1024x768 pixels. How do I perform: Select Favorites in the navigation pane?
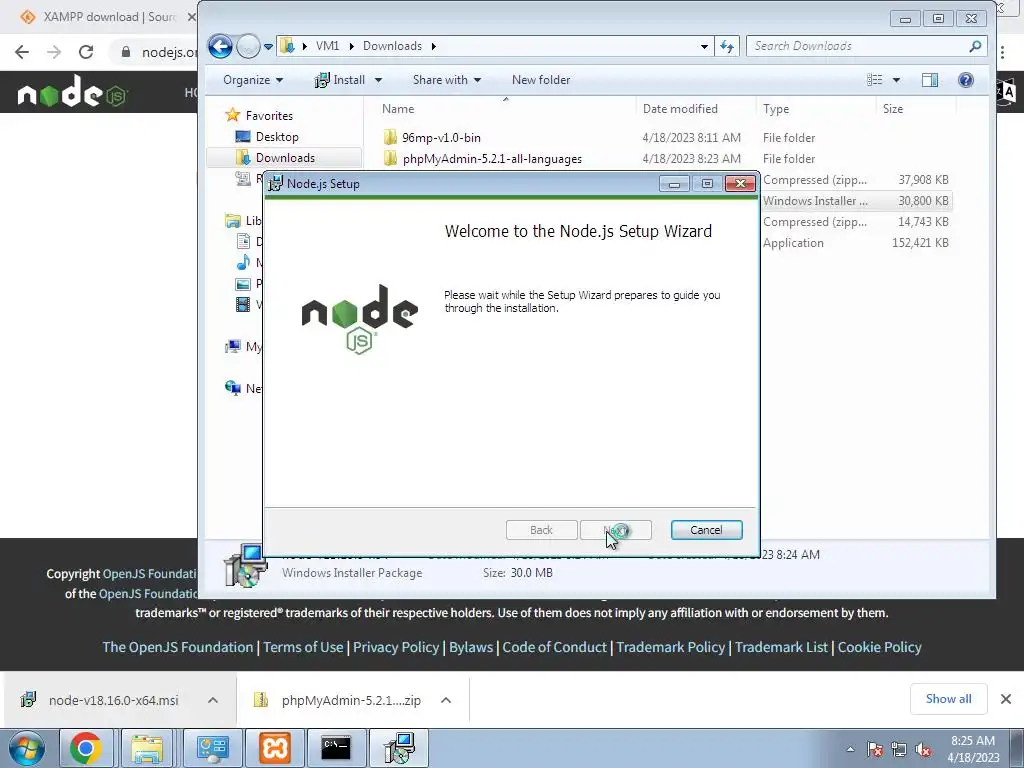point(269,116)
